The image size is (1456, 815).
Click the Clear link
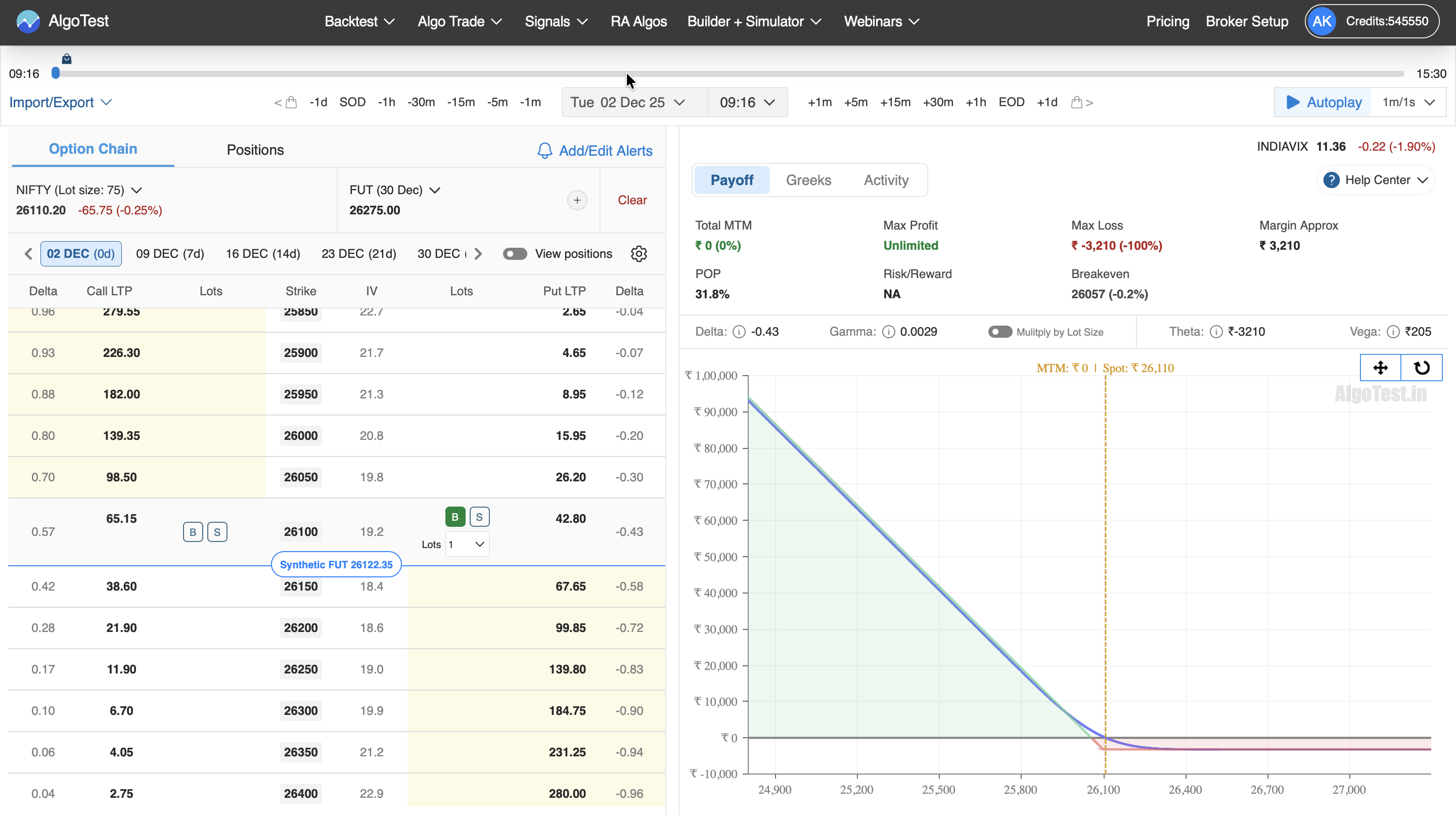pyautogui.click(x=632, y=200)
